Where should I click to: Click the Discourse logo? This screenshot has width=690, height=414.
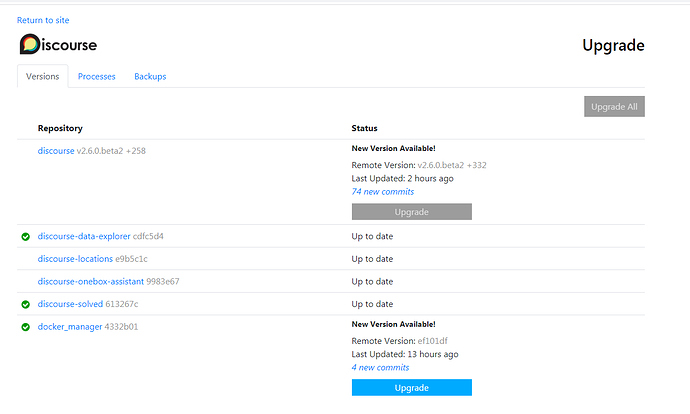(x=58, y=44)
